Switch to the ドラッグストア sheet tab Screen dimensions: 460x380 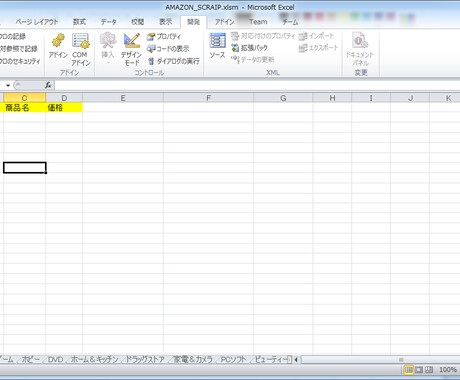145,360
